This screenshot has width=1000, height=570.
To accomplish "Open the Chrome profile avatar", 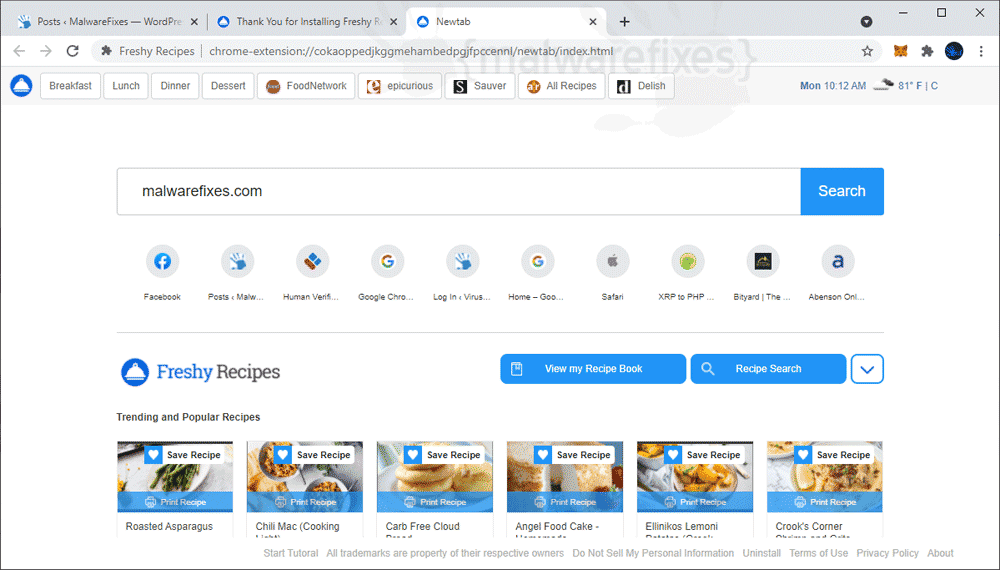I will point(954,51).
